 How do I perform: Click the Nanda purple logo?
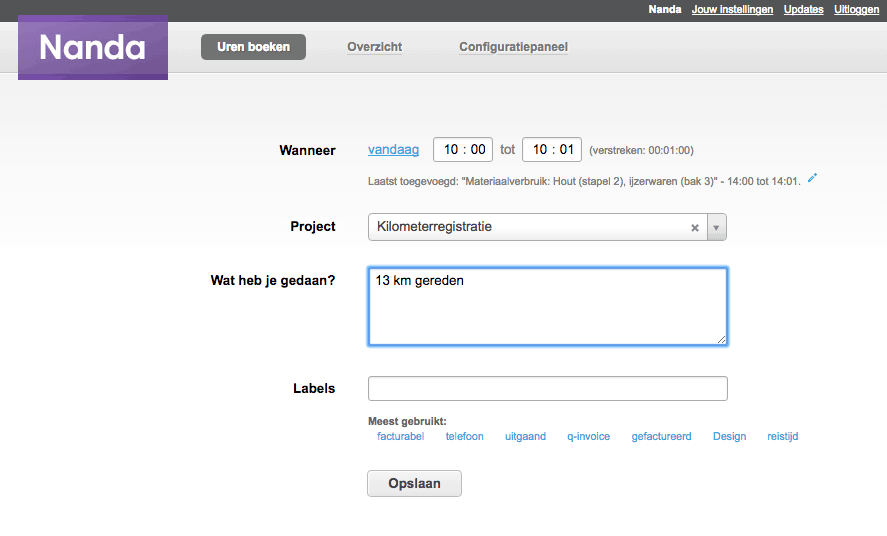pos(93,47)
